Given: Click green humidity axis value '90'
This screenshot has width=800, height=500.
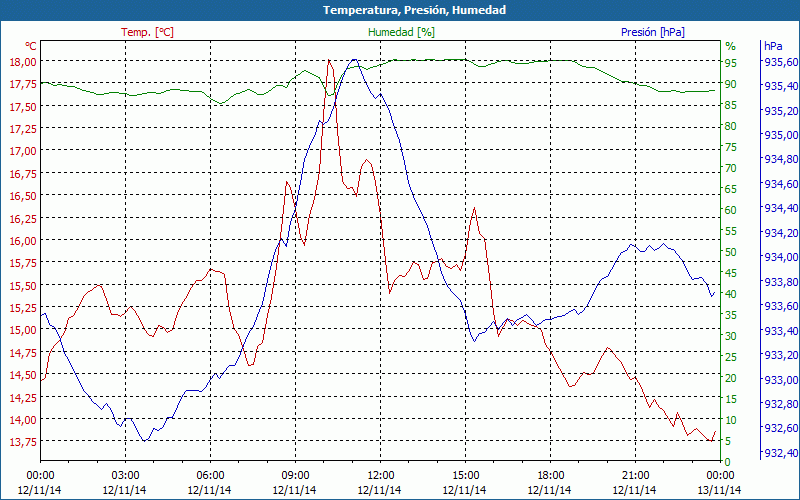Looking at the screenshot, I should click(731, 84).
